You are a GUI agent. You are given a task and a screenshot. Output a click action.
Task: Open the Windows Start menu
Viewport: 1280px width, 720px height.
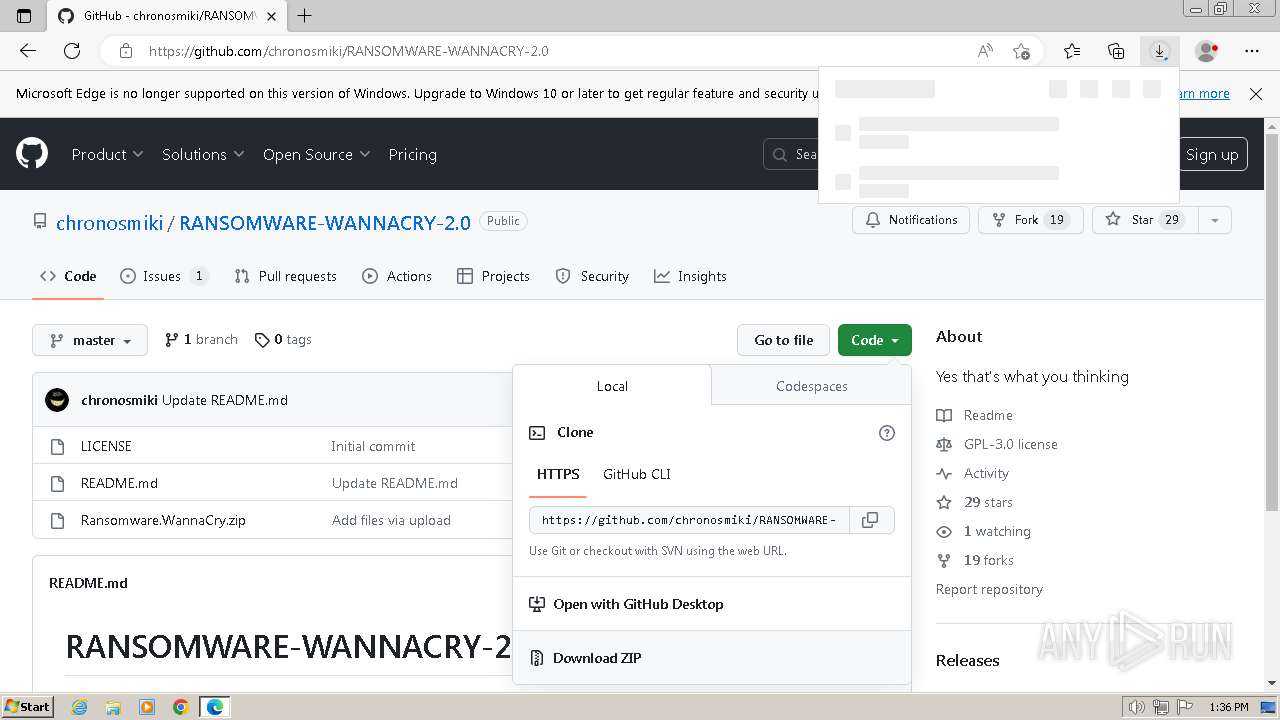point(28,707)
